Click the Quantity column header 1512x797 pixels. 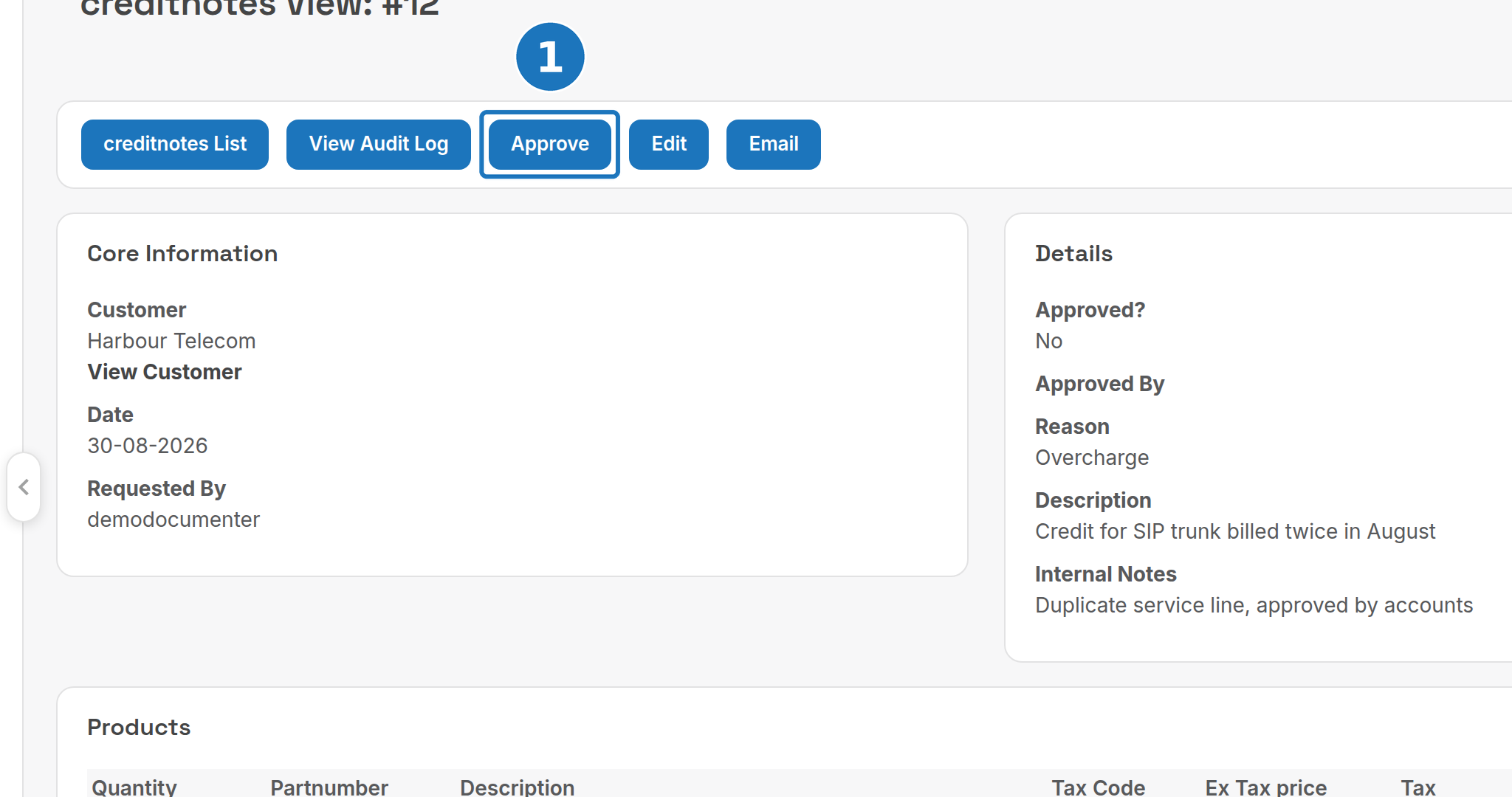pyautogui.click(x=134, y=787)
